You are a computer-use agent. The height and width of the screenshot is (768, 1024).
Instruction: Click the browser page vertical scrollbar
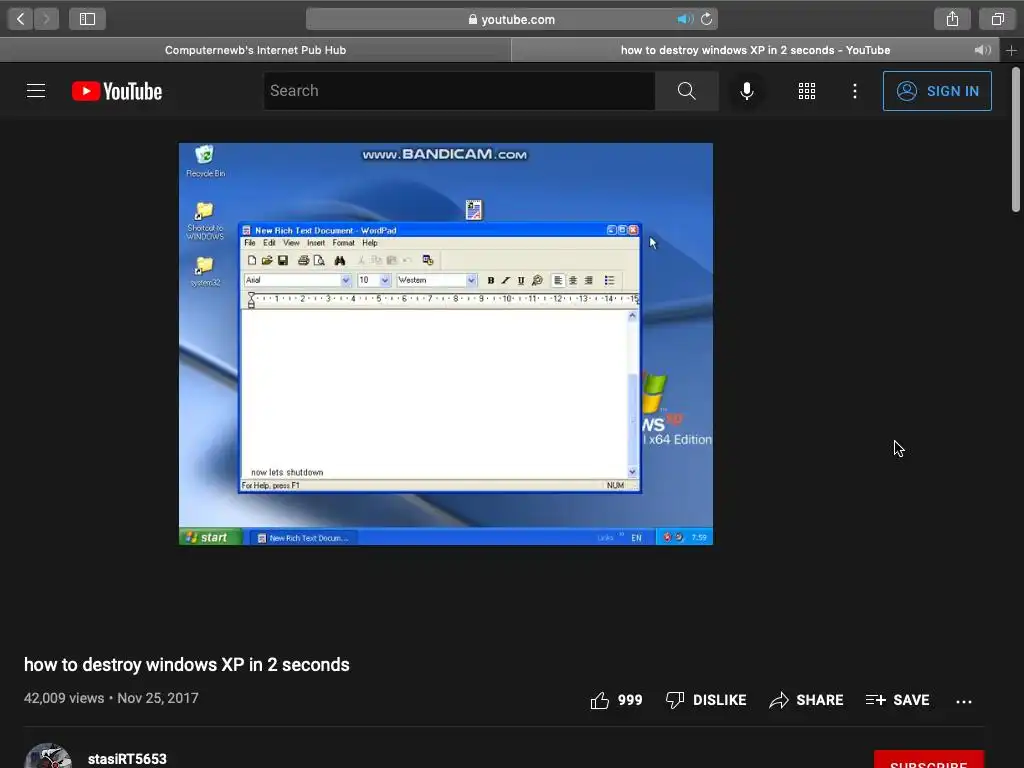pos(1016,139)
